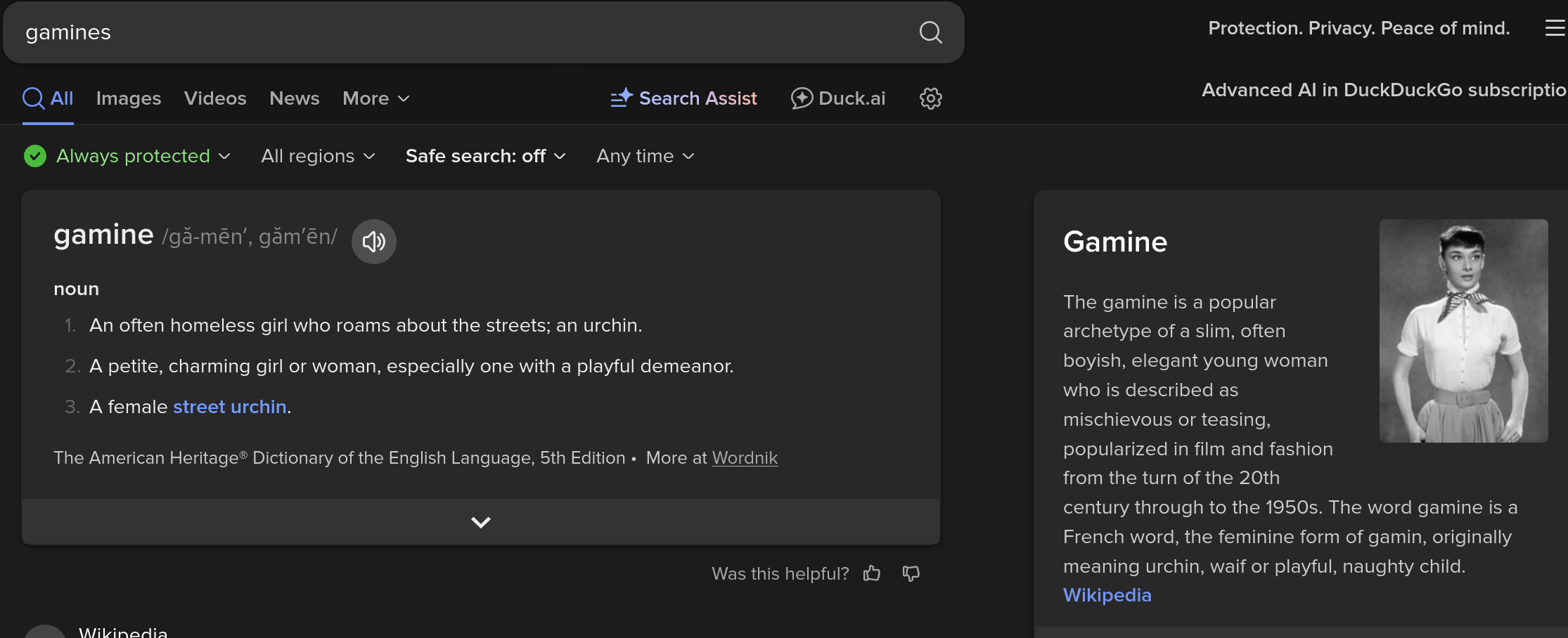Change the Safe search: off setting

coord(486,156)
